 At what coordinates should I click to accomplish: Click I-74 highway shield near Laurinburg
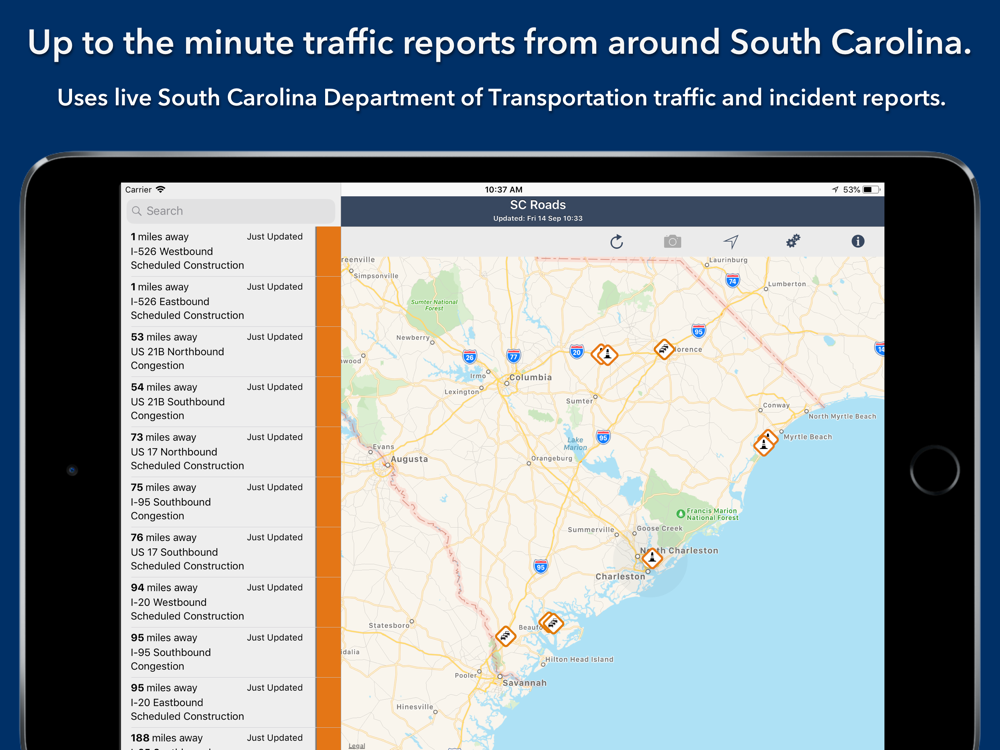(x=732, y=280)
